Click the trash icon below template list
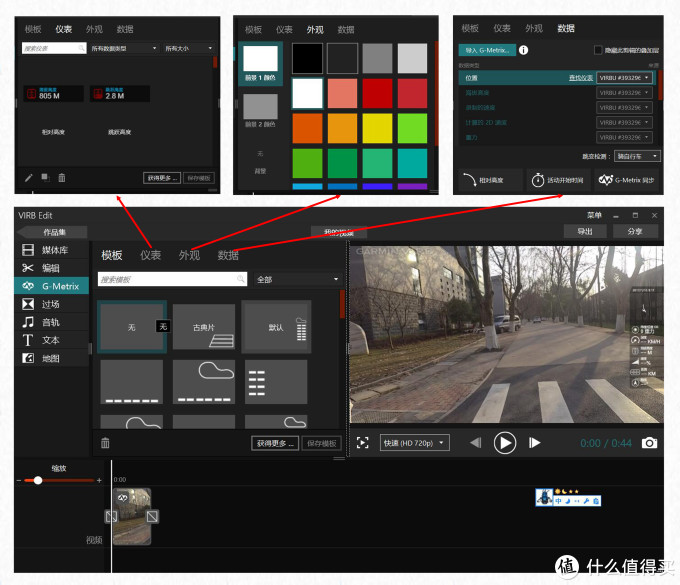Screen dimensions: 680x585 105,443
